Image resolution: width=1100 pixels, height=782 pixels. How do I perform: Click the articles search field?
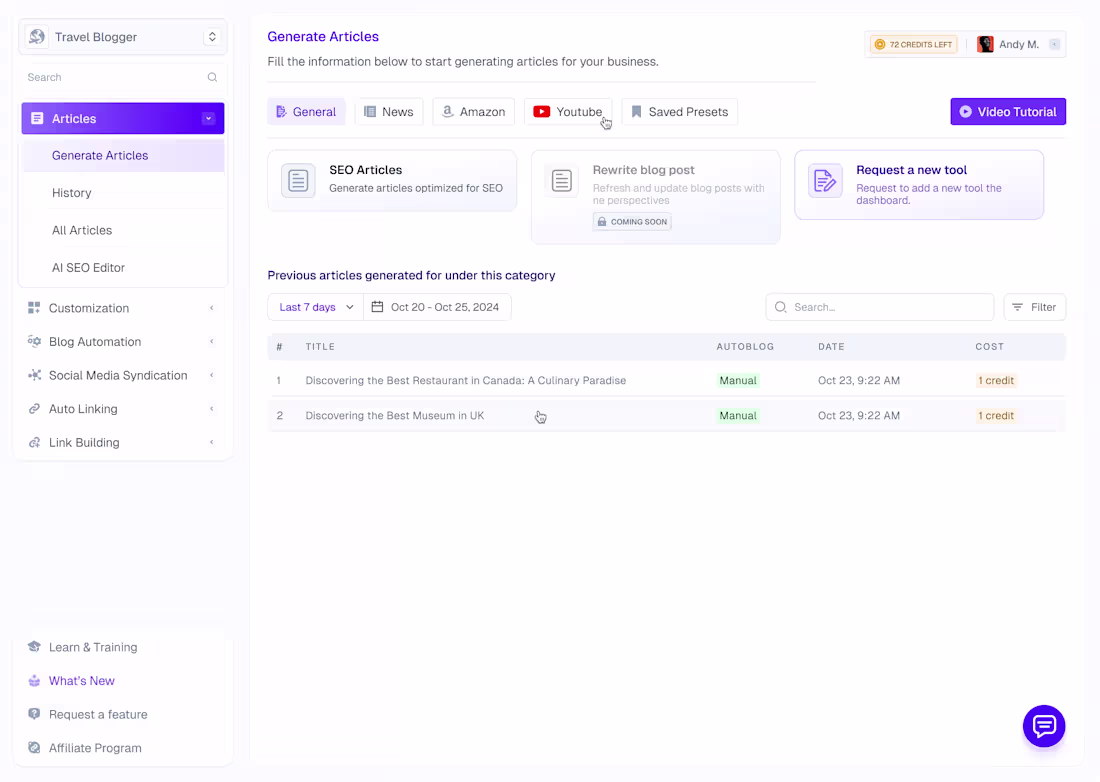pyautogui.click(x=880, y=307)
